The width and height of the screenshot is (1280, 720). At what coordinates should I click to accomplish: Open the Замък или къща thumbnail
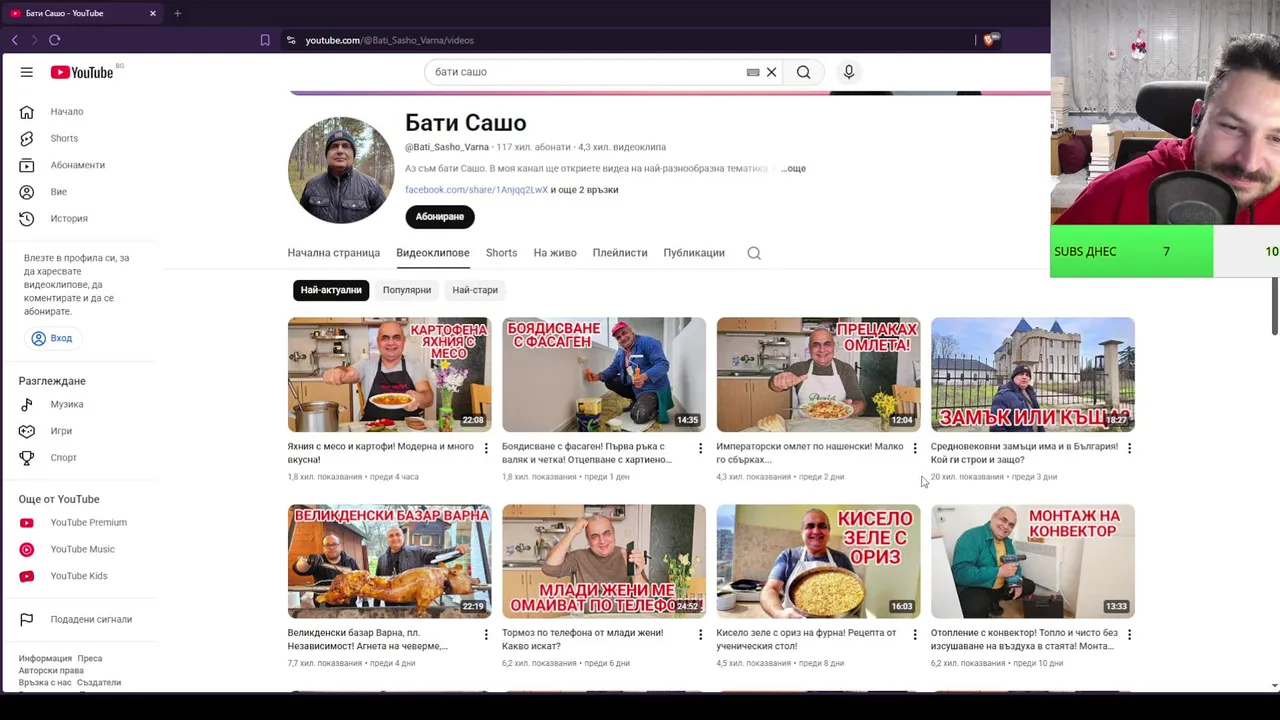(1032, 375)
